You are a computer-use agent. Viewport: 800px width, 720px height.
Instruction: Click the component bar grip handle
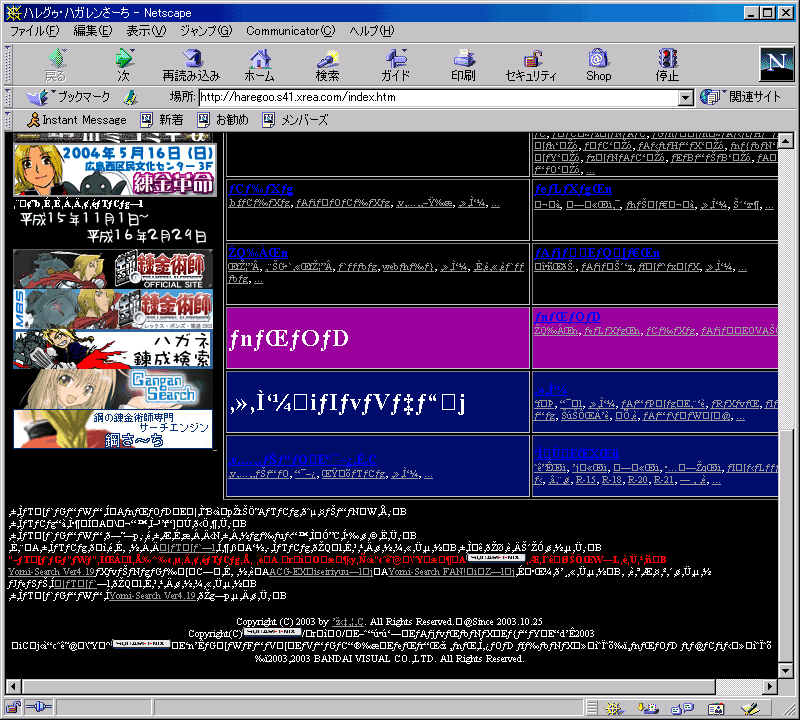[x=591, y=708]
